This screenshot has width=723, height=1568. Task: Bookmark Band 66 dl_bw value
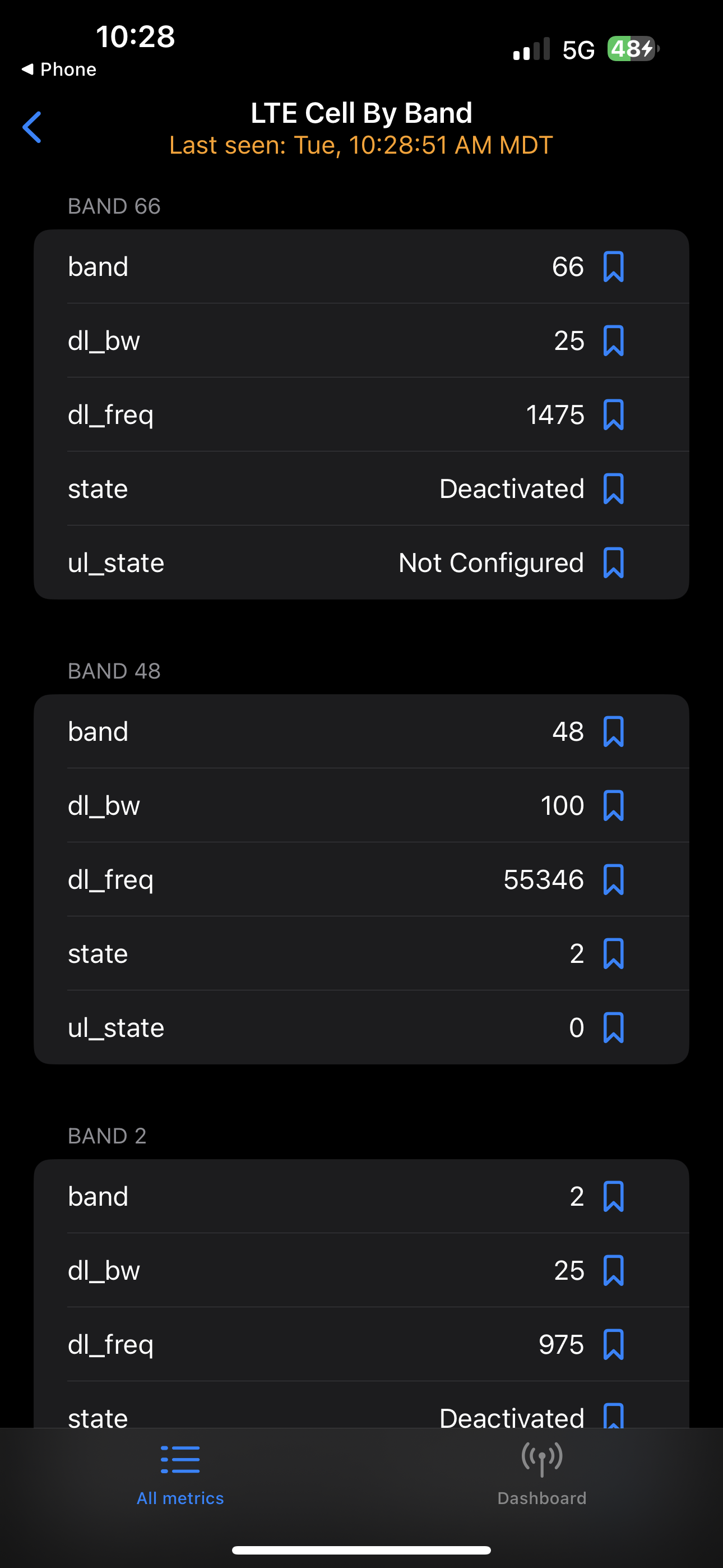tap(613, 341)
